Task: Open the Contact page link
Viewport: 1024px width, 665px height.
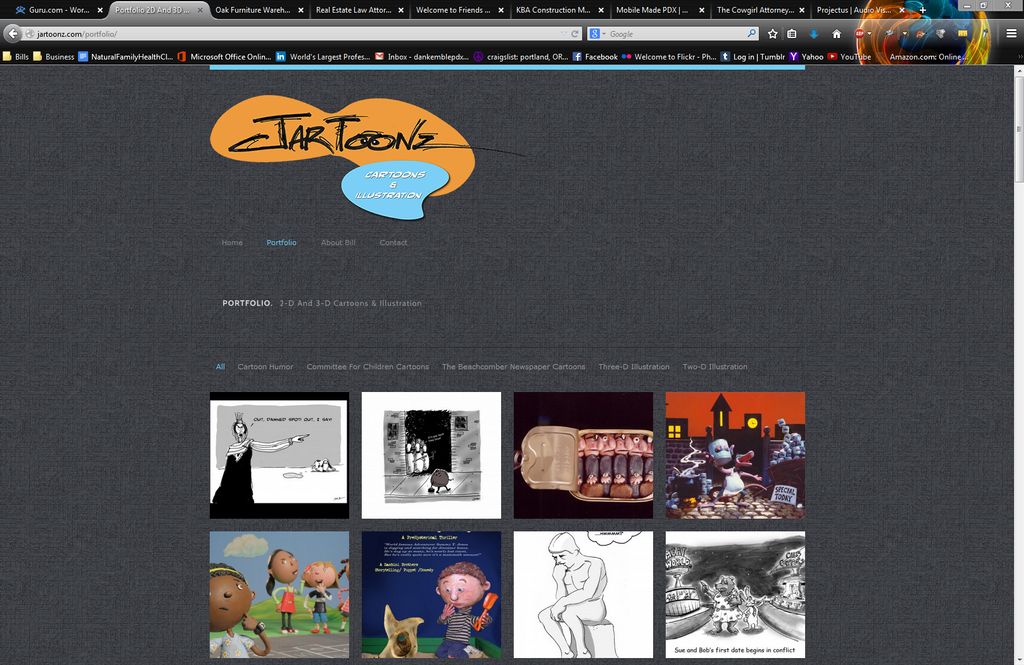Action: point(393,242)
